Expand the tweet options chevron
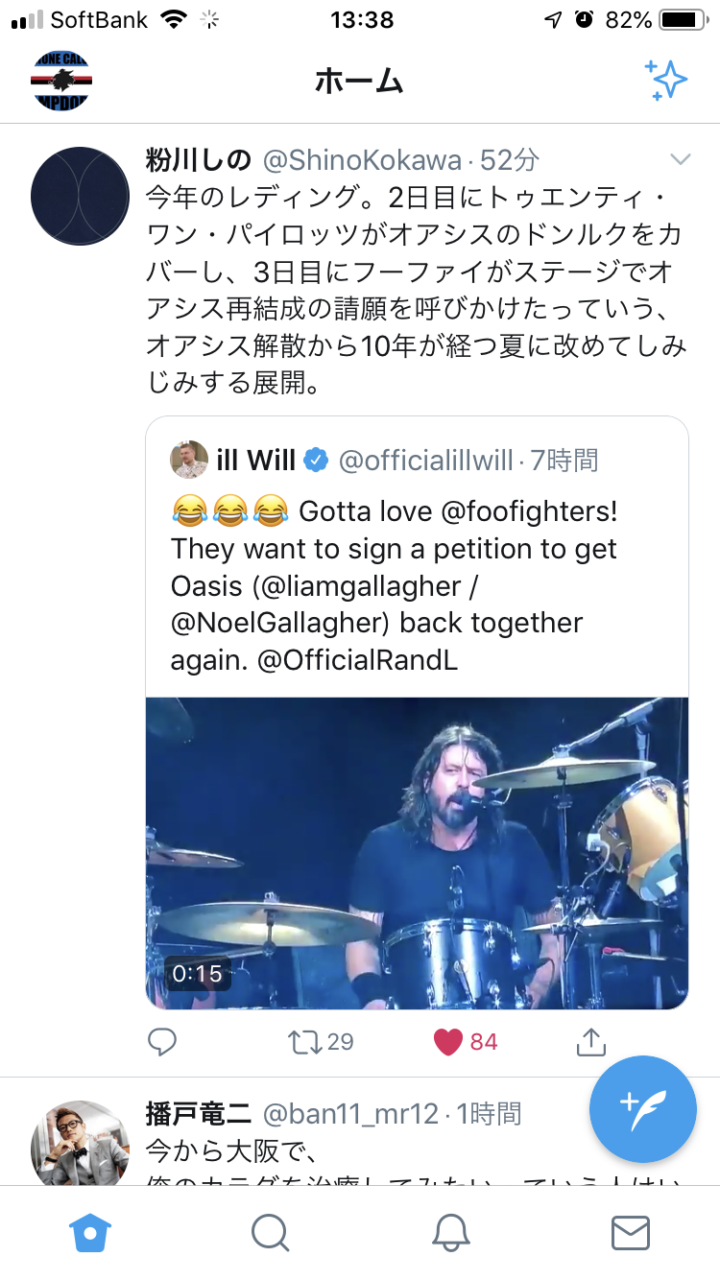 [680, 160]
